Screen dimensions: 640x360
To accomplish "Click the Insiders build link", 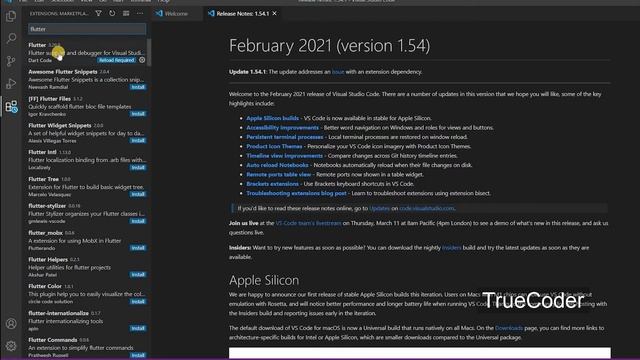I will tap(451, 248).
